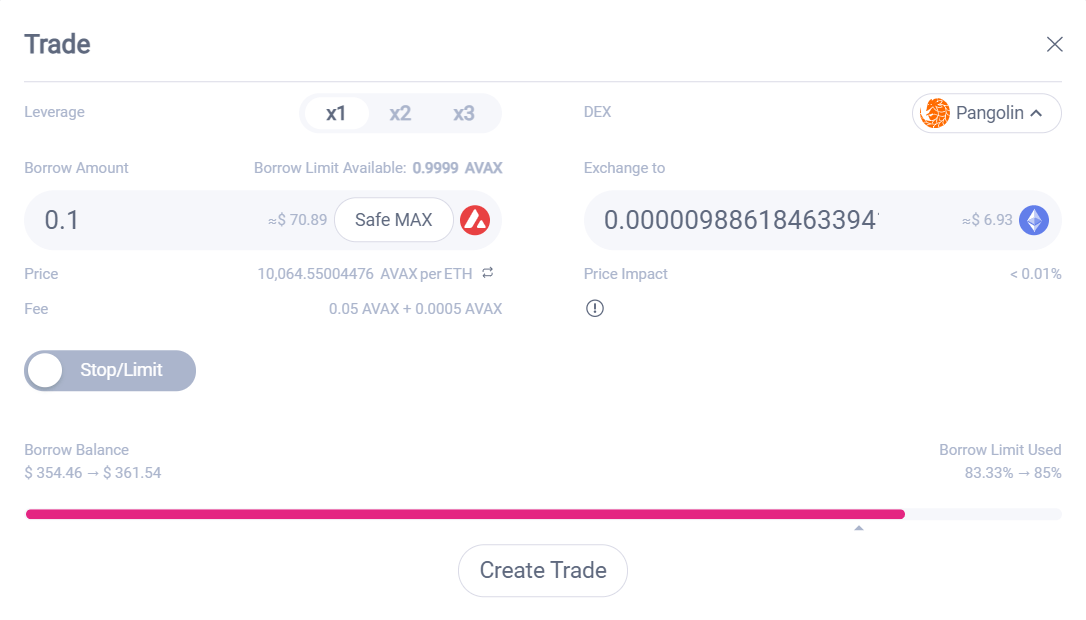Expand DEX list via chevron arrow
The width and height of the screenshot is (1086, 620).
pos(1036,113)
